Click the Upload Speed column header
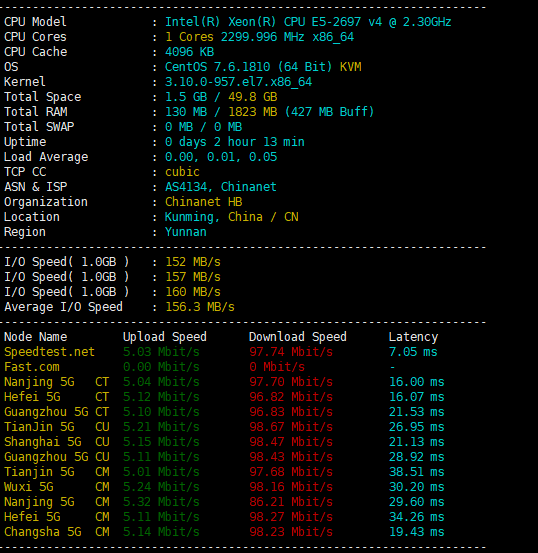This screenshot has height=553, width=538. click(x=165, y=337)
